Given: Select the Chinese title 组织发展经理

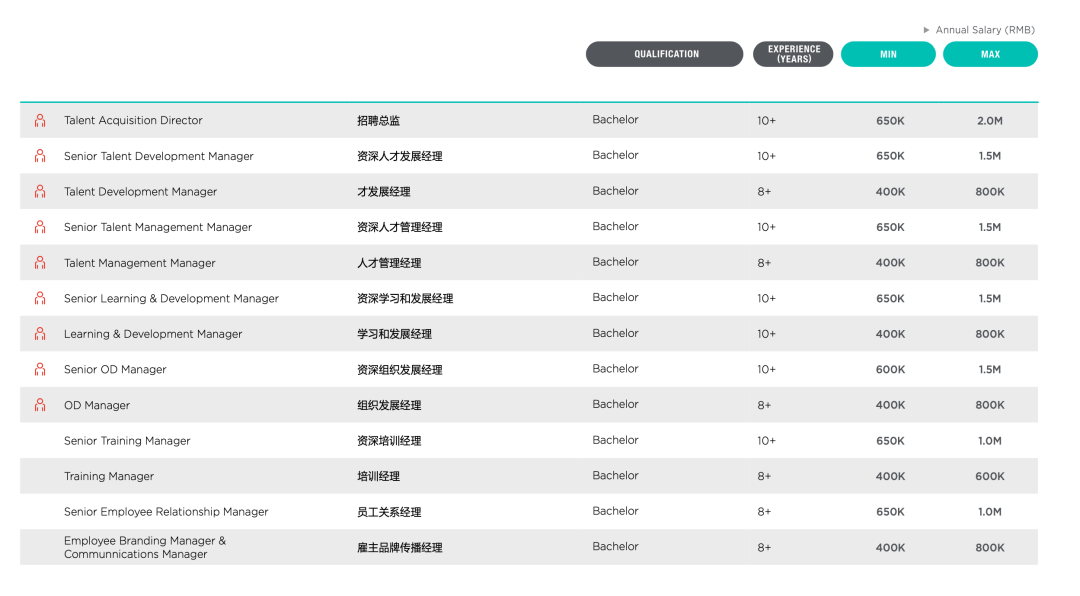Looking at the screenshot, I should [389, 405].
